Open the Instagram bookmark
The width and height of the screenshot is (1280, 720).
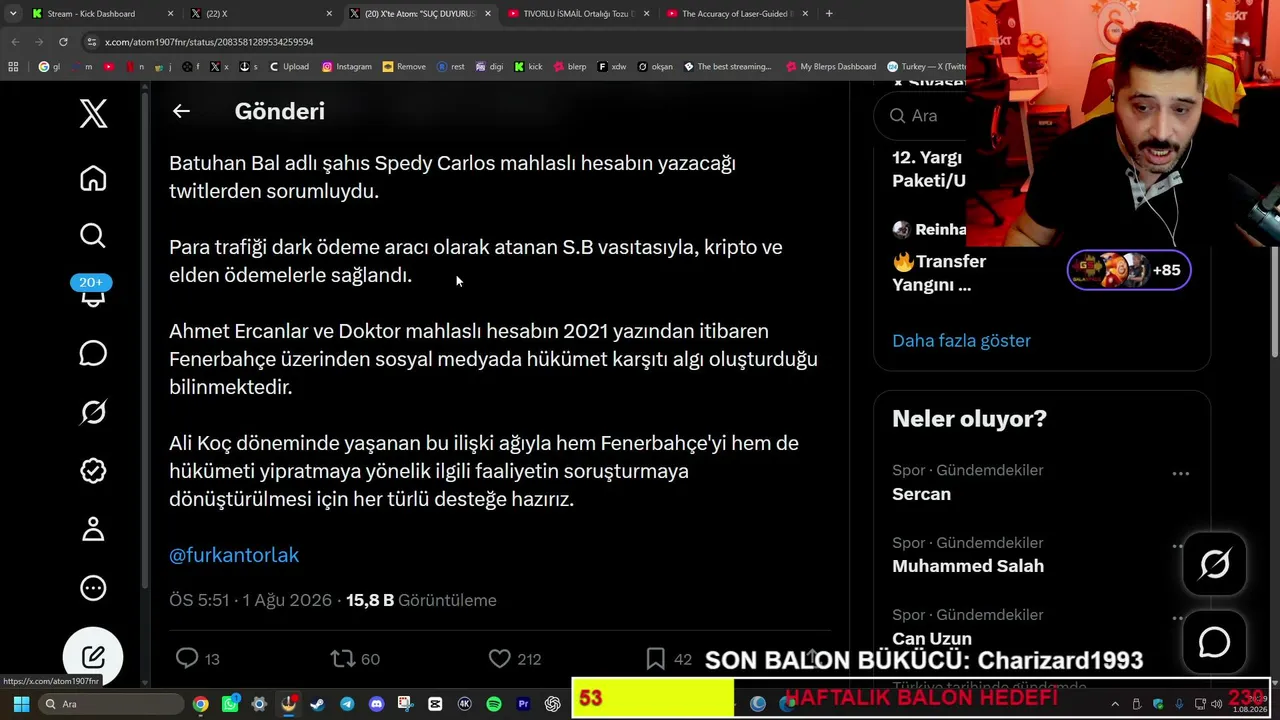coord(347,67)
